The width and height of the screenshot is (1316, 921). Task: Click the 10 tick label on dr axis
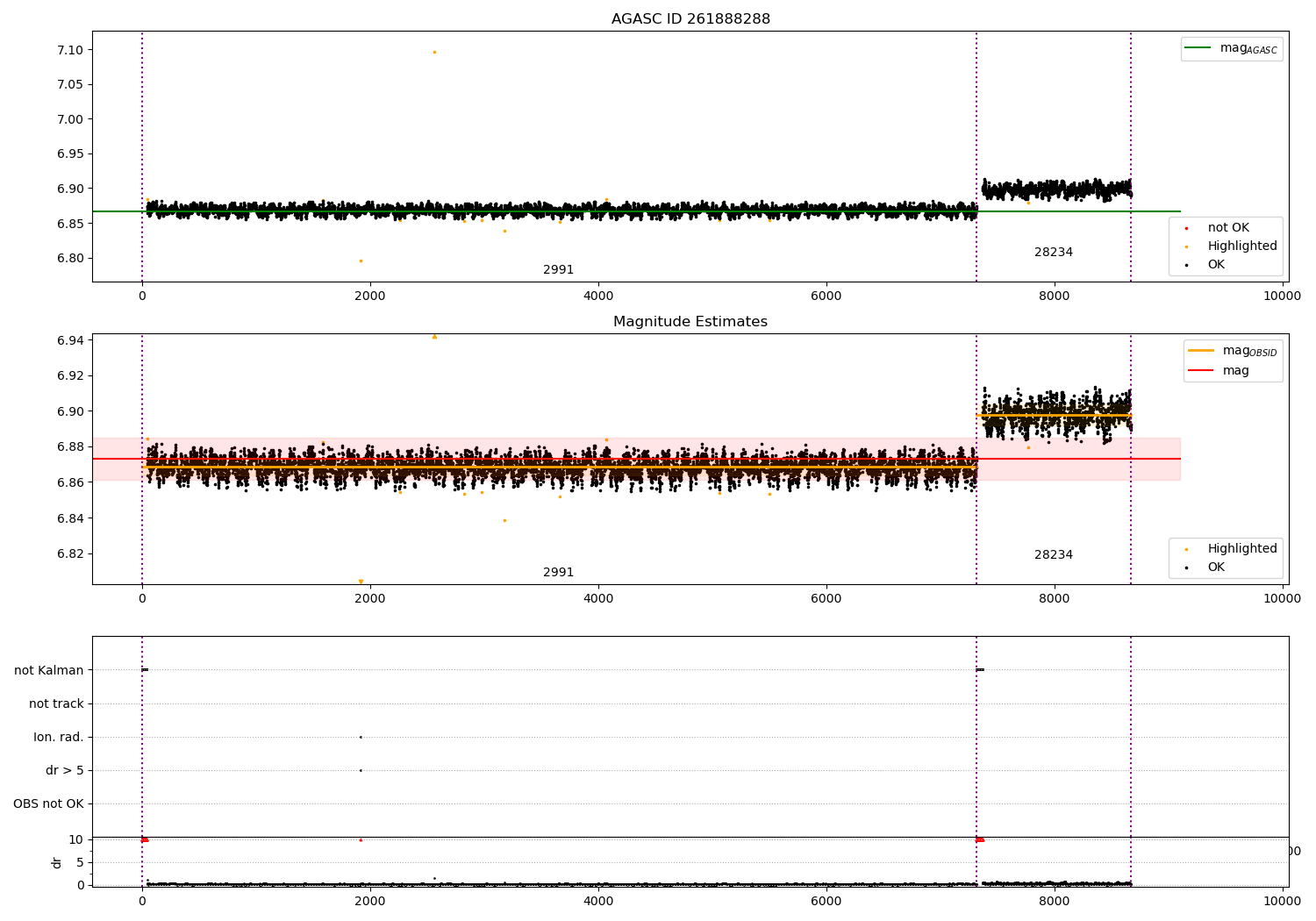pyautogui.click(x=75, y=839)
